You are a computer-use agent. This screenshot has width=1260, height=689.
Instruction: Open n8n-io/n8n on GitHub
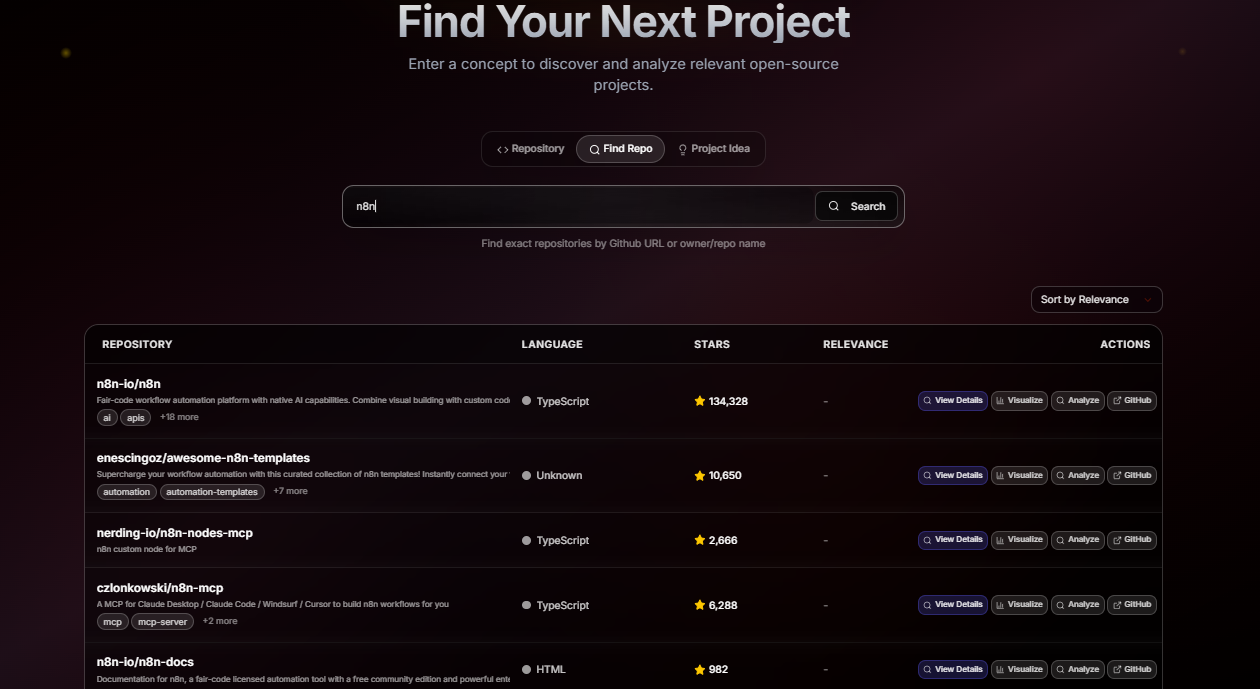point(1132,401)
